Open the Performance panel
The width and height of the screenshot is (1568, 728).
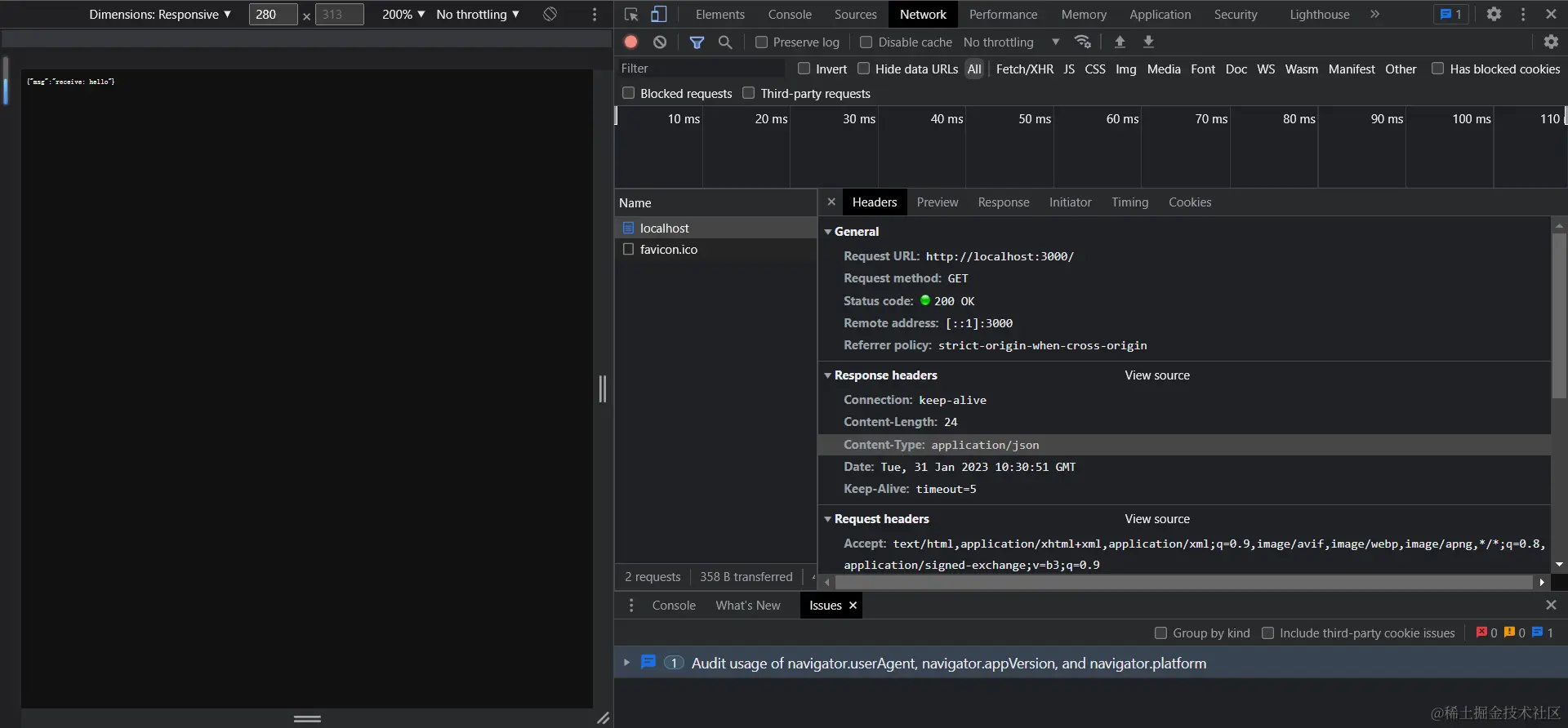coord(1003,14)
